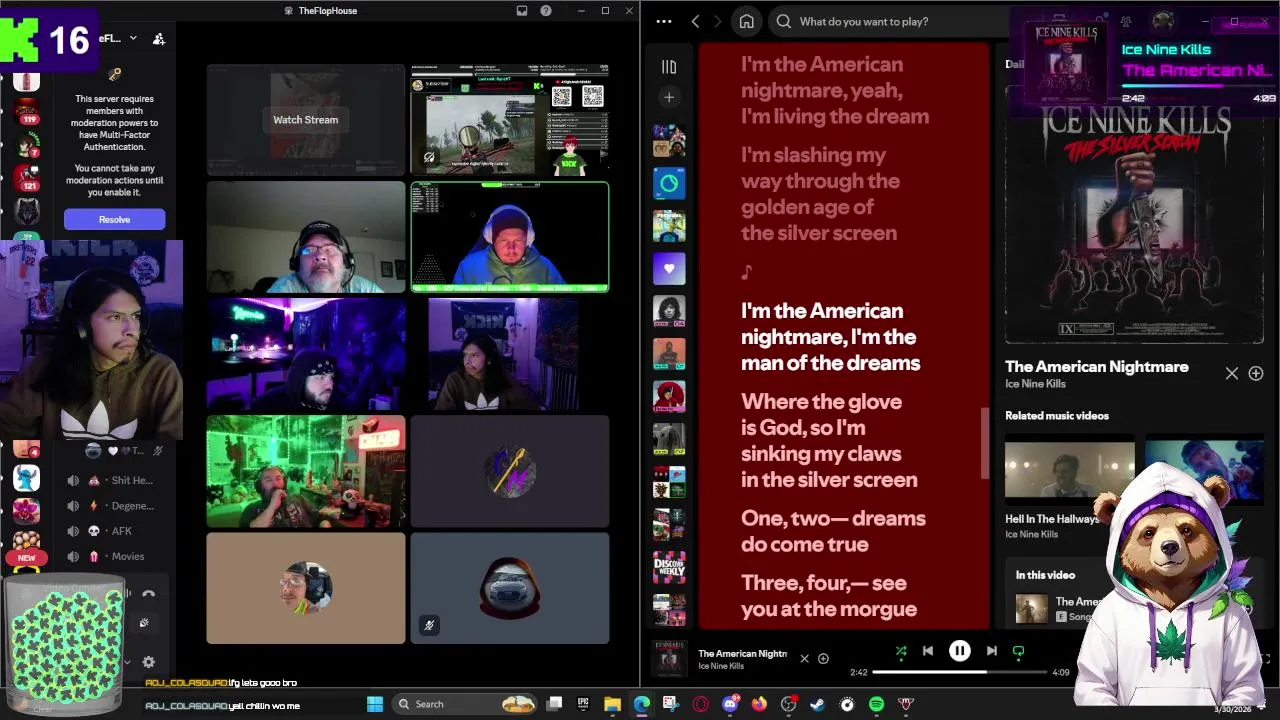Focus the 'What do you want to play?' search field

890,21
